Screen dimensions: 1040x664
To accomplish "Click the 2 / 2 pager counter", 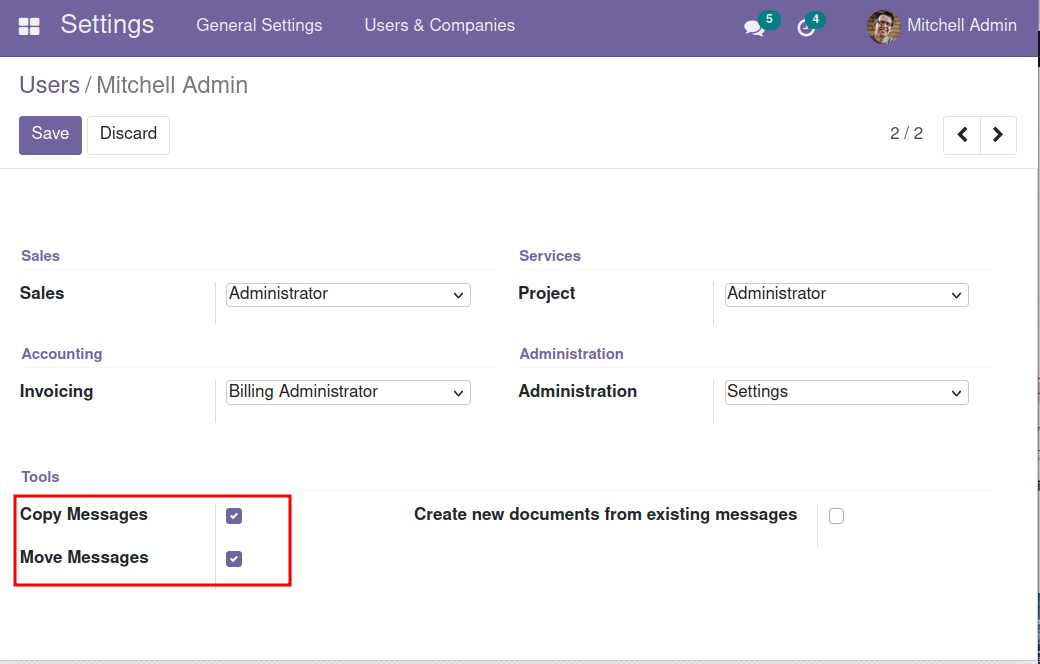I will 906,134.
